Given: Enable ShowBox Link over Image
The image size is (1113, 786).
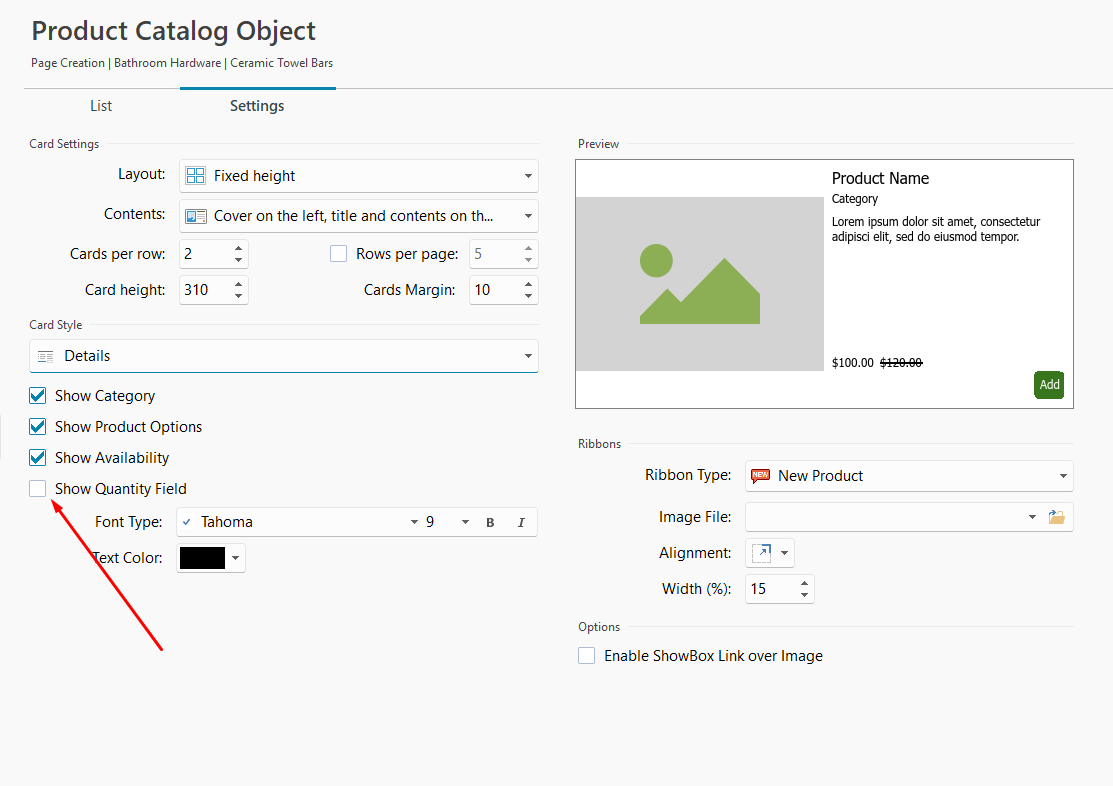Looking at the screenshot, I should [x=587, y=657].
